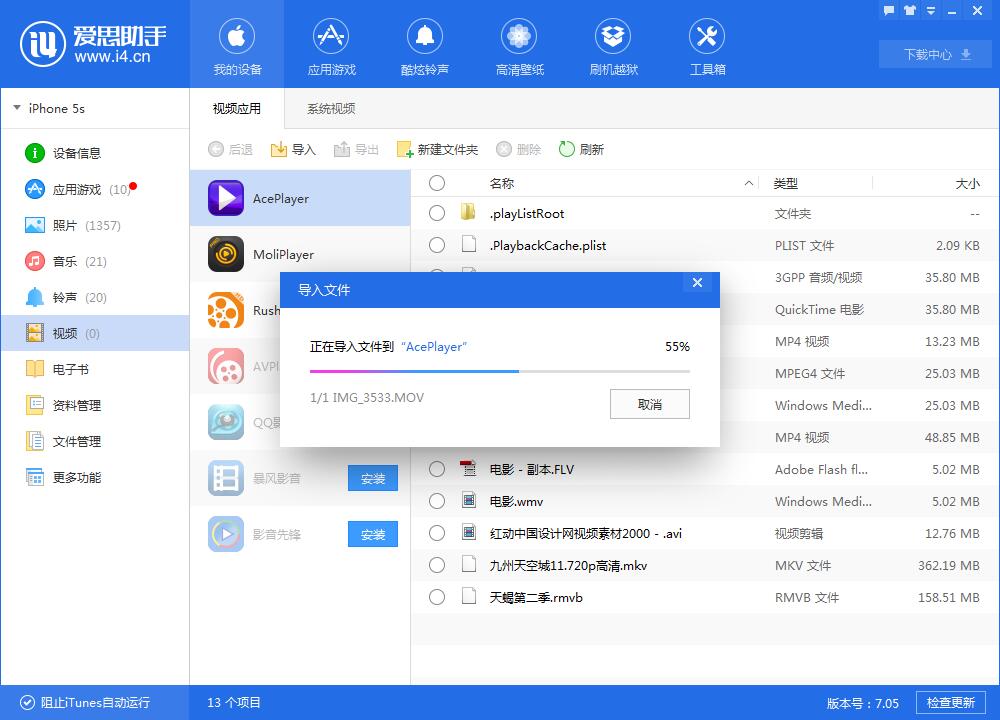Open the 高清壁纸 wallpapers section
Viewport: 1000px width, 720px height.
pos(519,45)
